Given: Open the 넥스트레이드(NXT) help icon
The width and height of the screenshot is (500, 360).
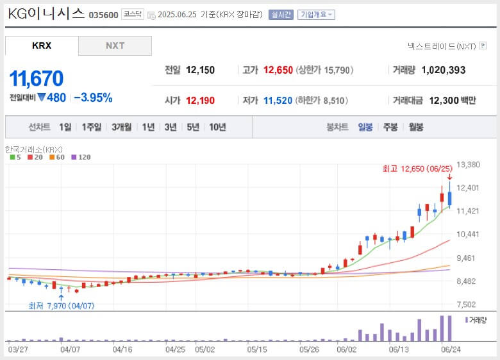Looking at the screenshot, I should click(x=483, y=46).
